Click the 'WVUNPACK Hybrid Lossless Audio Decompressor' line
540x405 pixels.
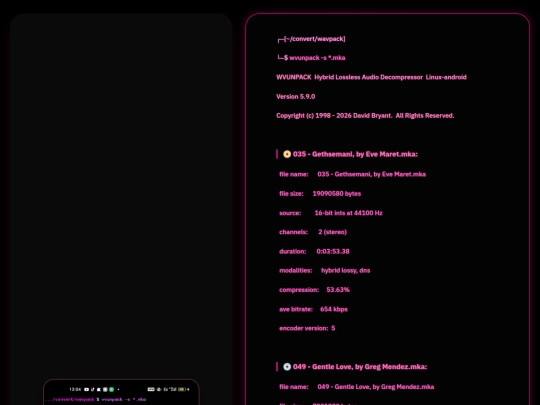click(371, 77)
